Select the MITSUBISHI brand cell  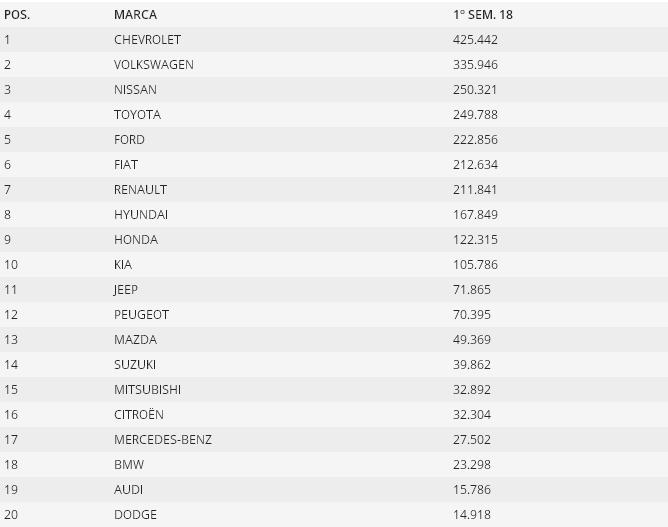(147, 390)
